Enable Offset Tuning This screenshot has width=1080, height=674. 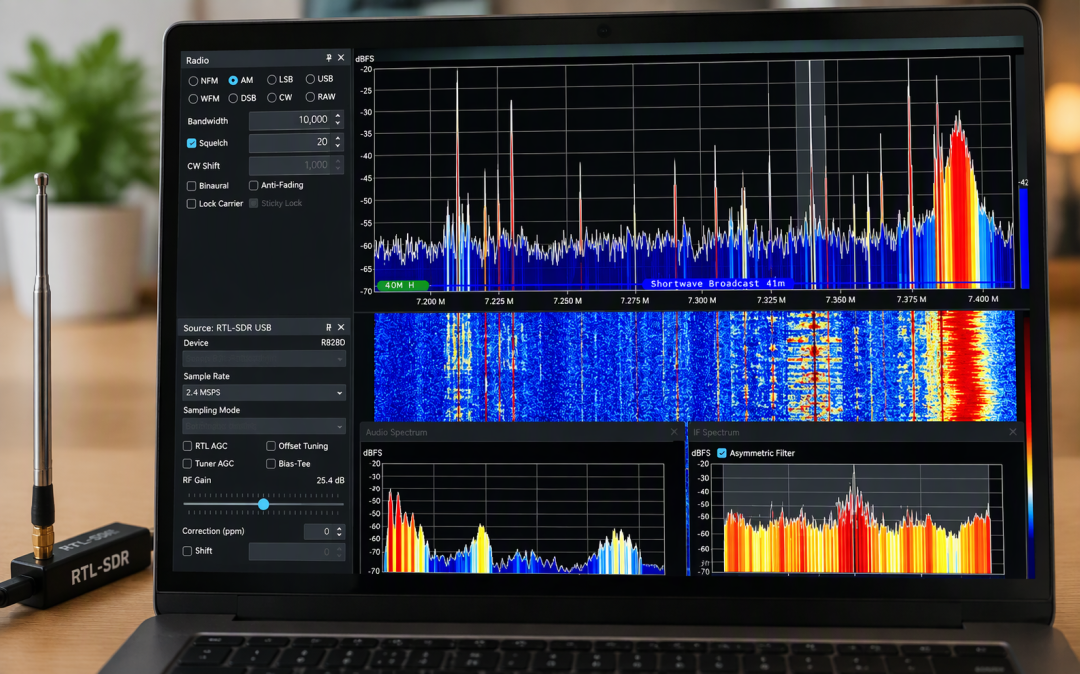[271, 446]
